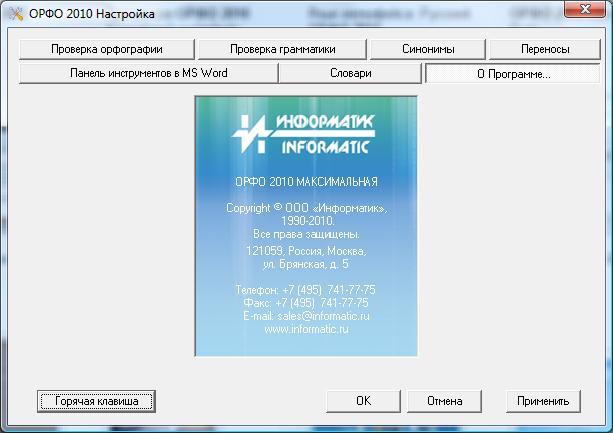The width and height of the screenshot is (613, 433).
Task: Switch to the Проверка грамматики tab
Action: (x=281, y=49)
